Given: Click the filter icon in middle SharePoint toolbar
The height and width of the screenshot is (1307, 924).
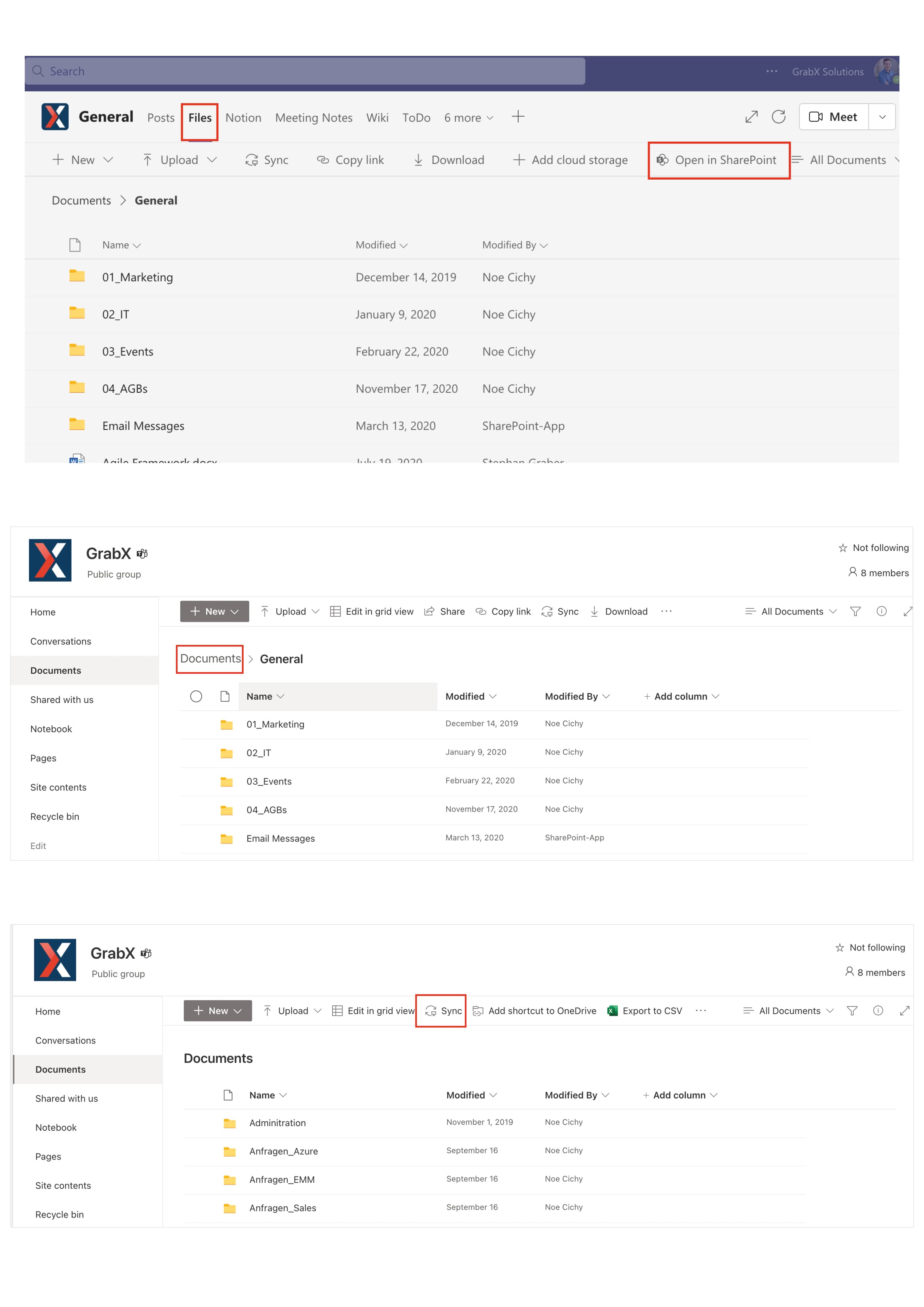Looking at the screenshot, I should (855, 611).
